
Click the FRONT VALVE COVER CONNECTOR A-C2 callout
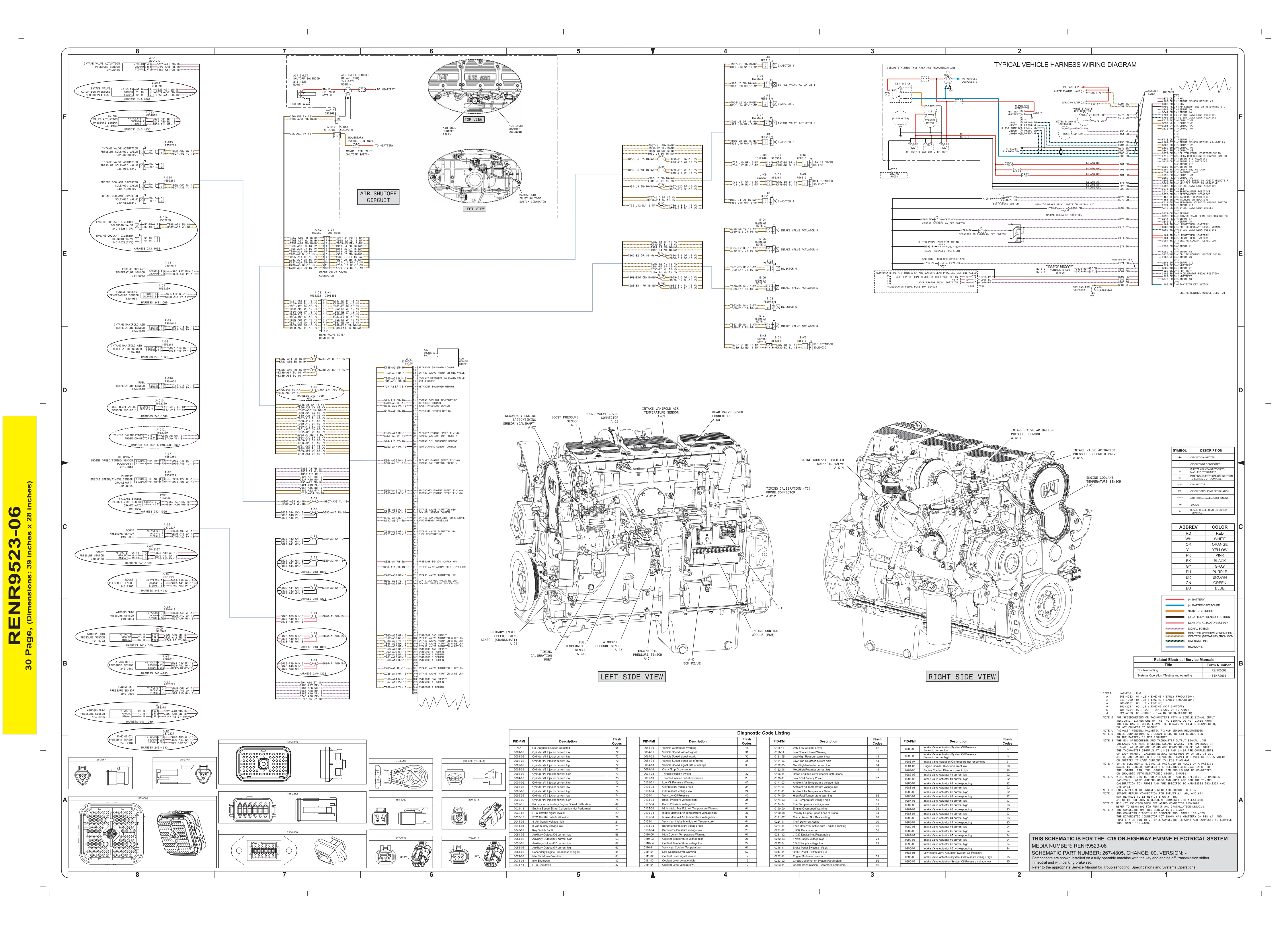tap(601, 418)
